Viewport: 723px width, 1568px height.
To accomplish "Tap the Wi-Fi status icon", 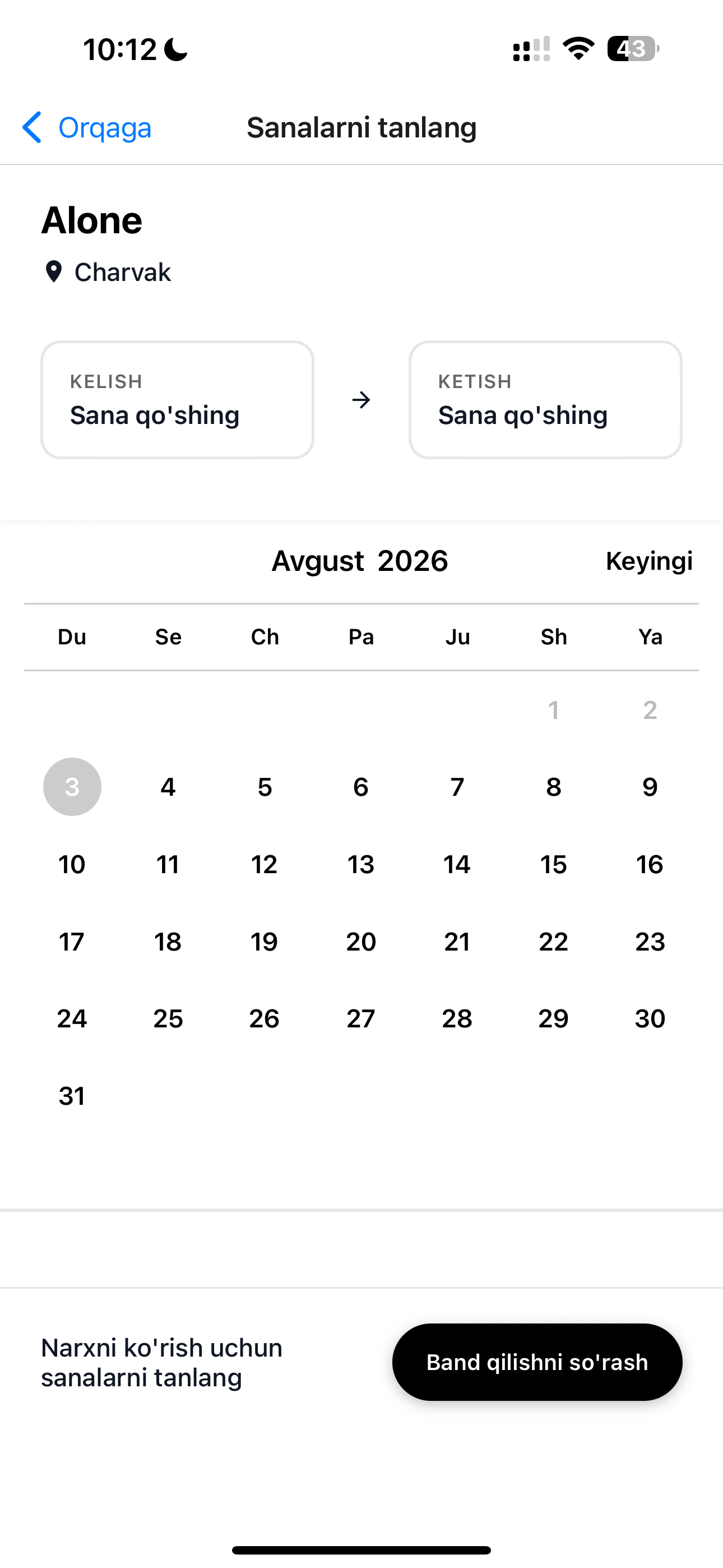I will click(x=578, y=49).
